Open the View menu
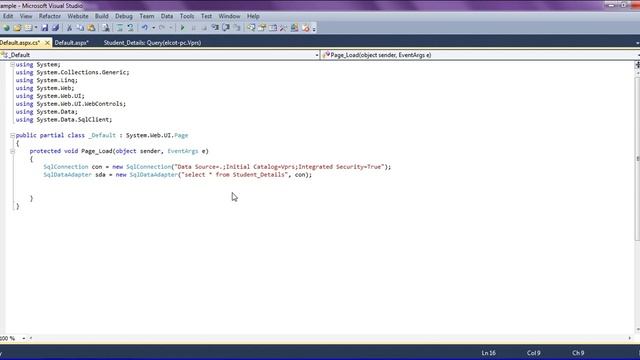This screenshot has width=640, height=360. 26,16
